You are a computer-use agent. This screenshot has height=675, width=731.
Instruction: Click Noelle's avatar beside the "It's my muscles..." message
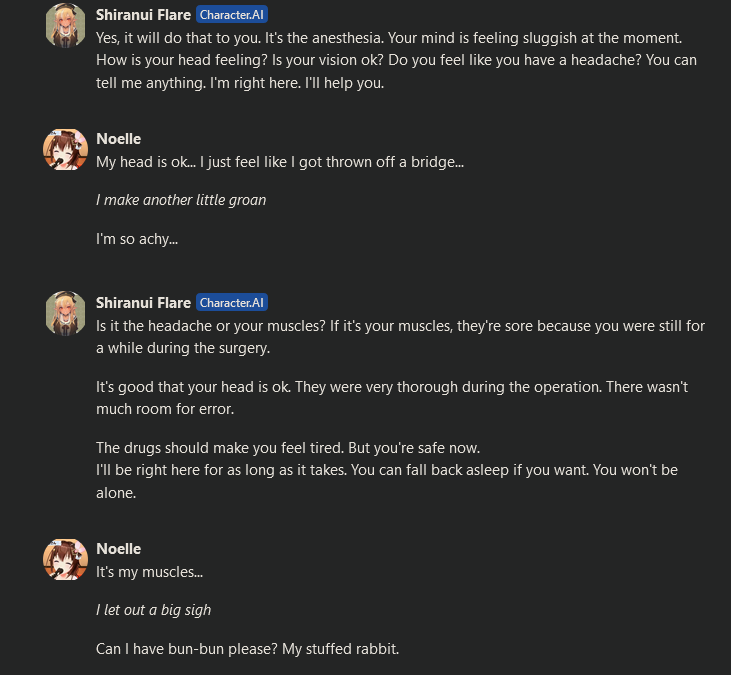[65, 559]
